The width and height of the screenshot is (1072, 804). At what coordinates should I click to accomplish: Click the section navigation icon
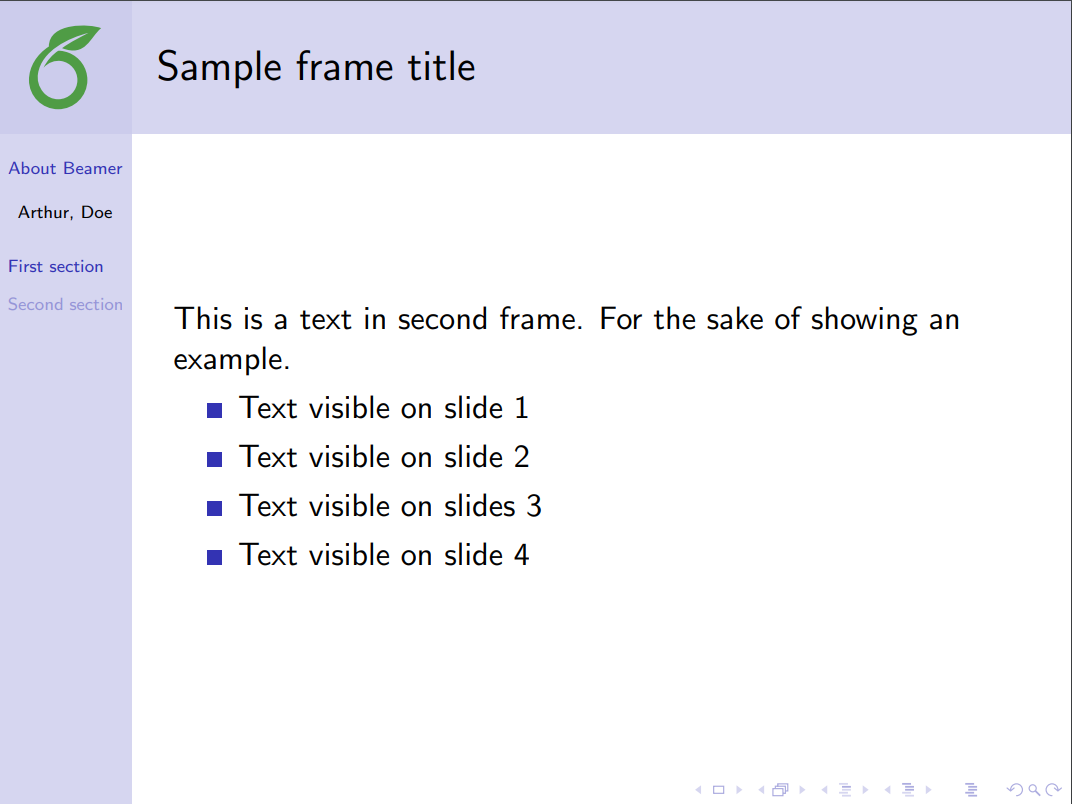908,790
